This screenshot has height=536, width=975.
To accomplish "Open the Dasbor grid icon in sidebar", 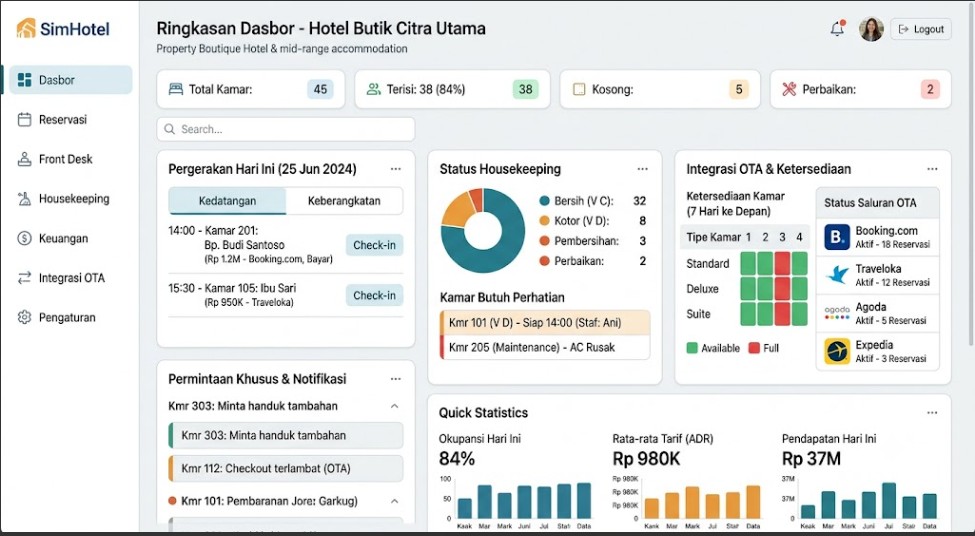I will (24, 80).
